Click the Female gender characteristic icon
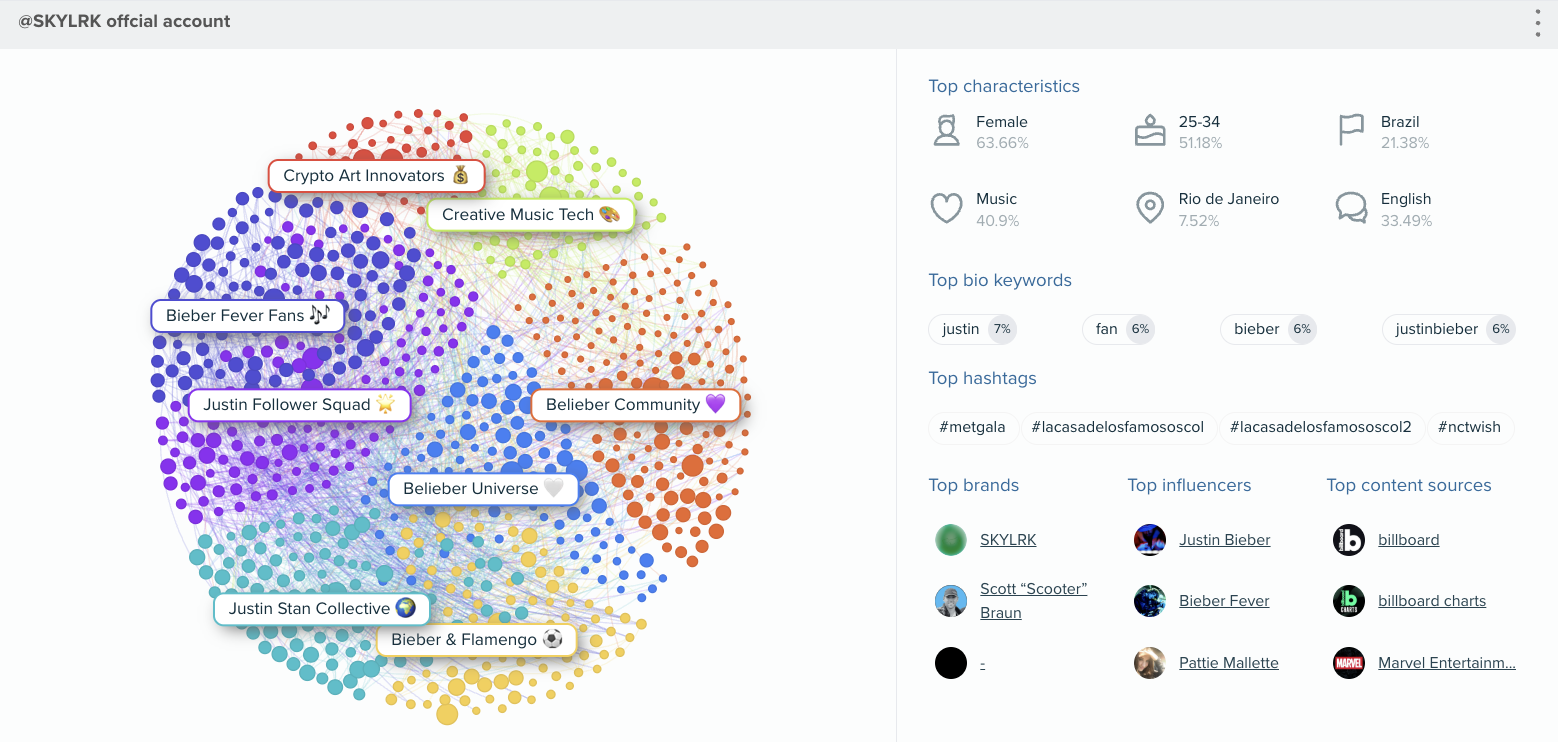Image resolution: width=1558 pixels, height=742 pixels. 946,131
